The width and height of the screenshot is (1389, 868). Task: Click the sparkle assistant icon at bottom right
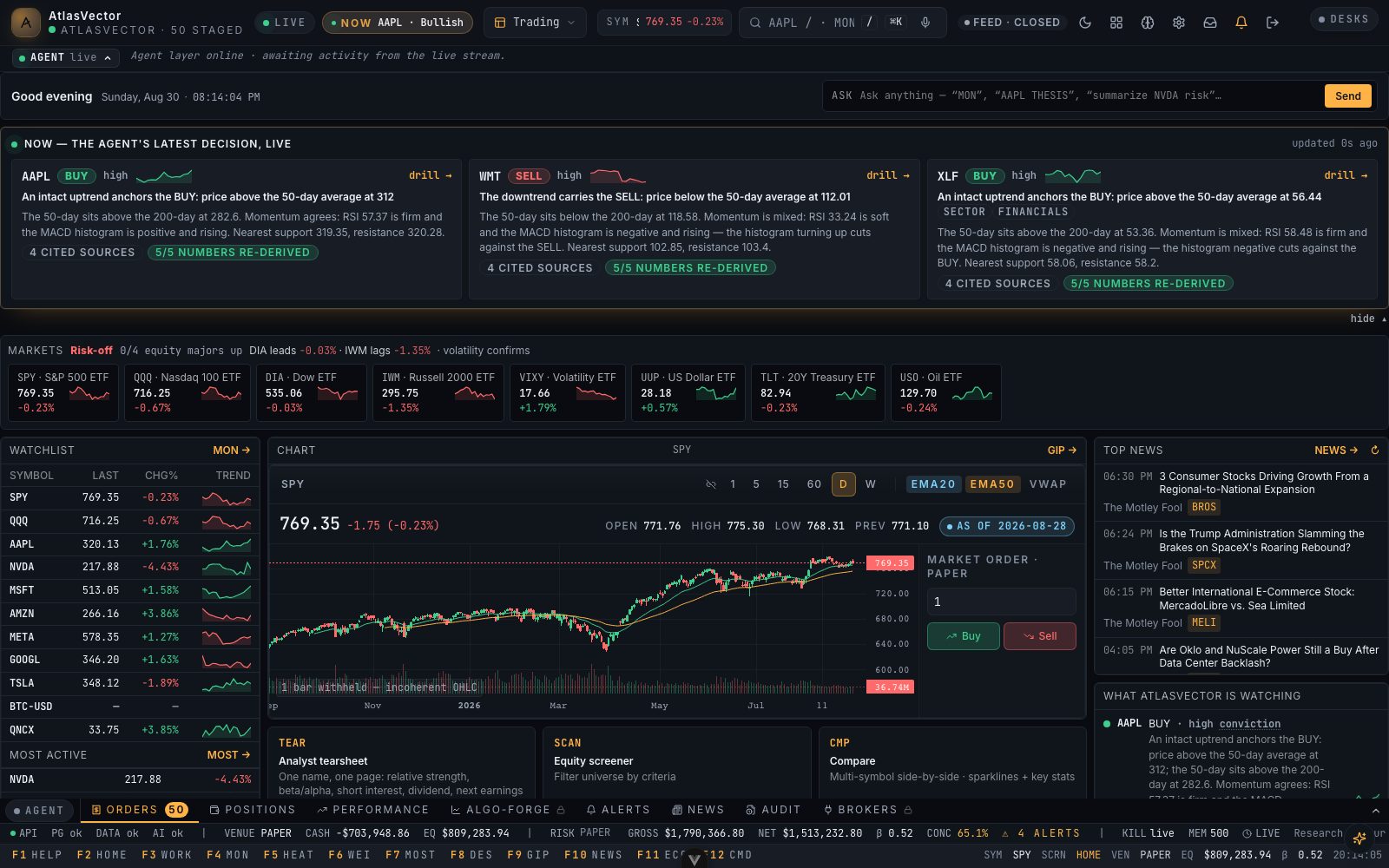tap(1359, 838)
